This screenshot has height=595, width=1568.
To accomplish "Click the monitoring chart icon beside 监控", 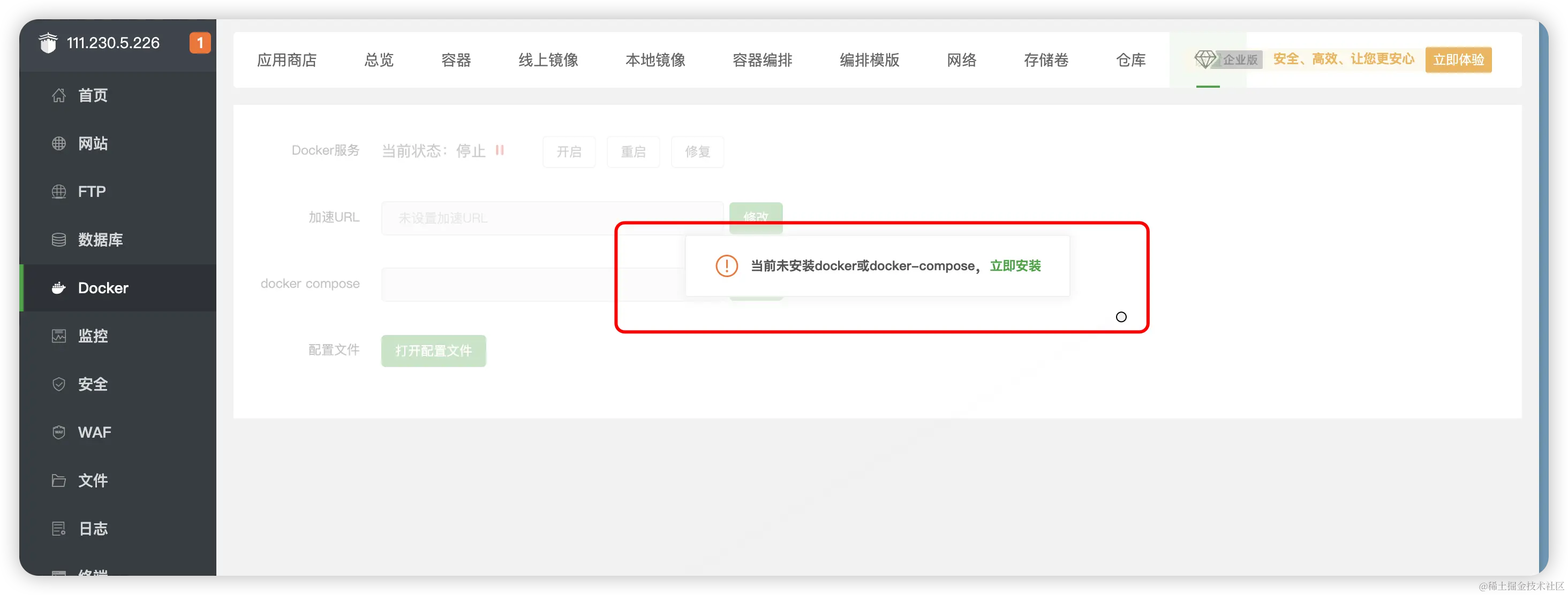I will 58,336.
